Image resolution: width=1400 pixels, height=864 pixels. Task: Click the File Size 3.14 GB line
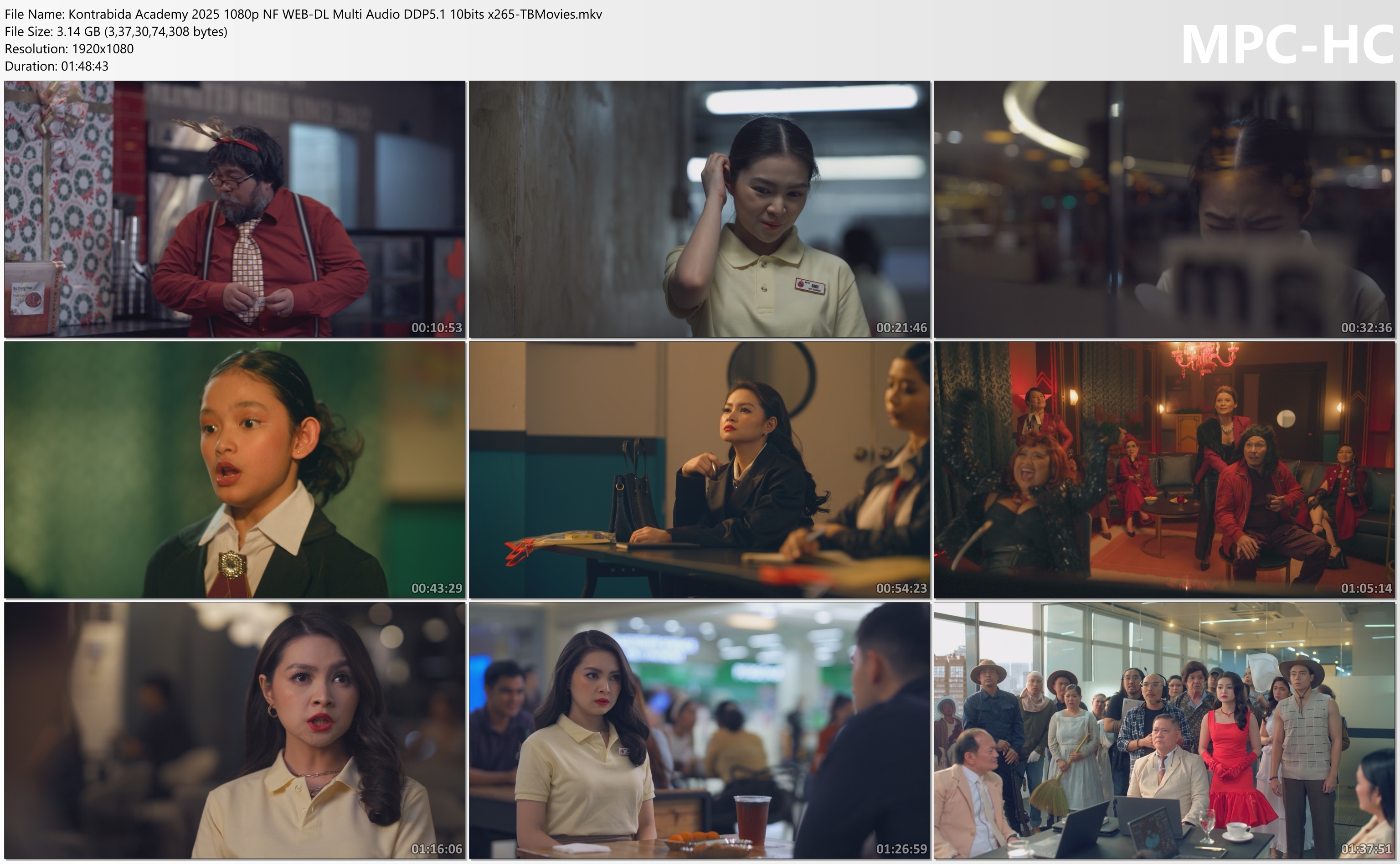pos(116,31)
